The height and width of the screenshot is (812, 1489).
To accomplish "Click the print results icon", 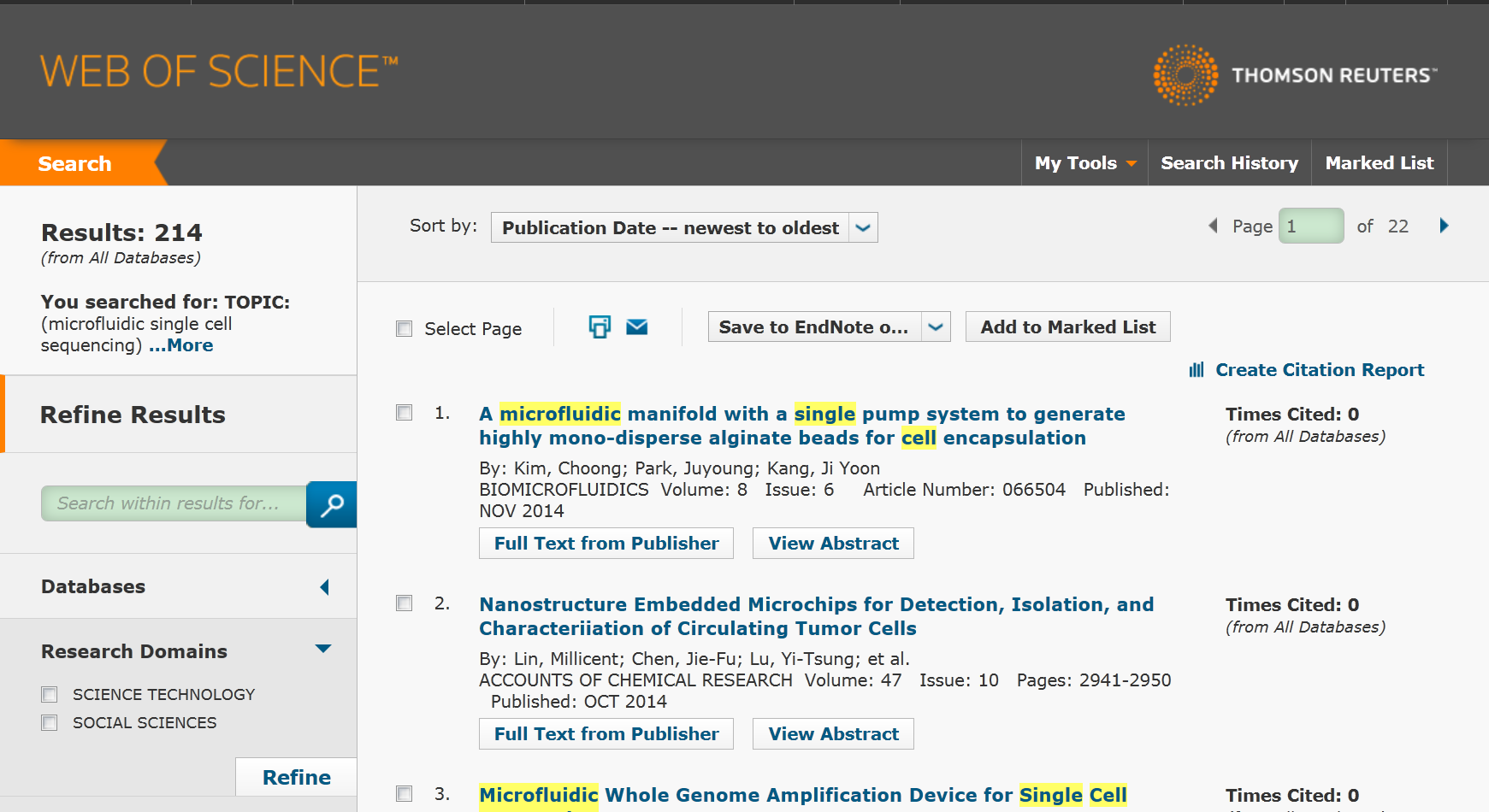I will [x=600, y=327].
